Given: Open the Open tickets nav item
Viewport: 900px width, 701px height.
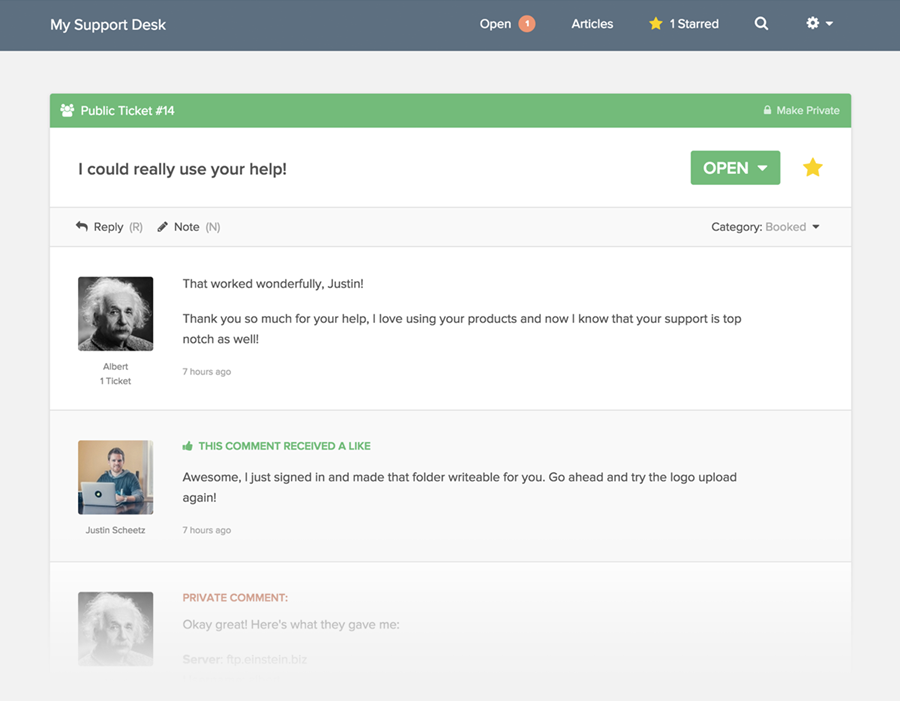Looking at the screenshot, I should [x=495, y=24].
